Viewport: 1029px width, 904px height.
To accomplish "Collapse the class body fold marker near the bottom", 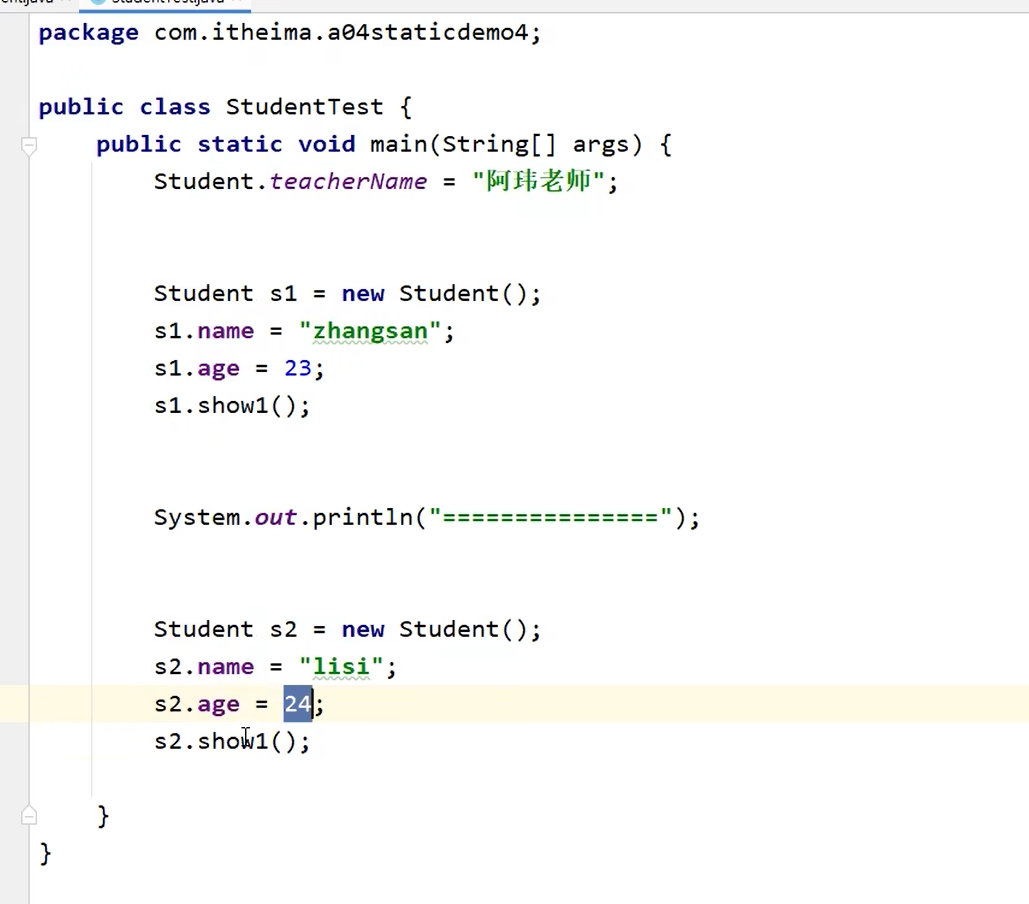I will tap(29, 815).
